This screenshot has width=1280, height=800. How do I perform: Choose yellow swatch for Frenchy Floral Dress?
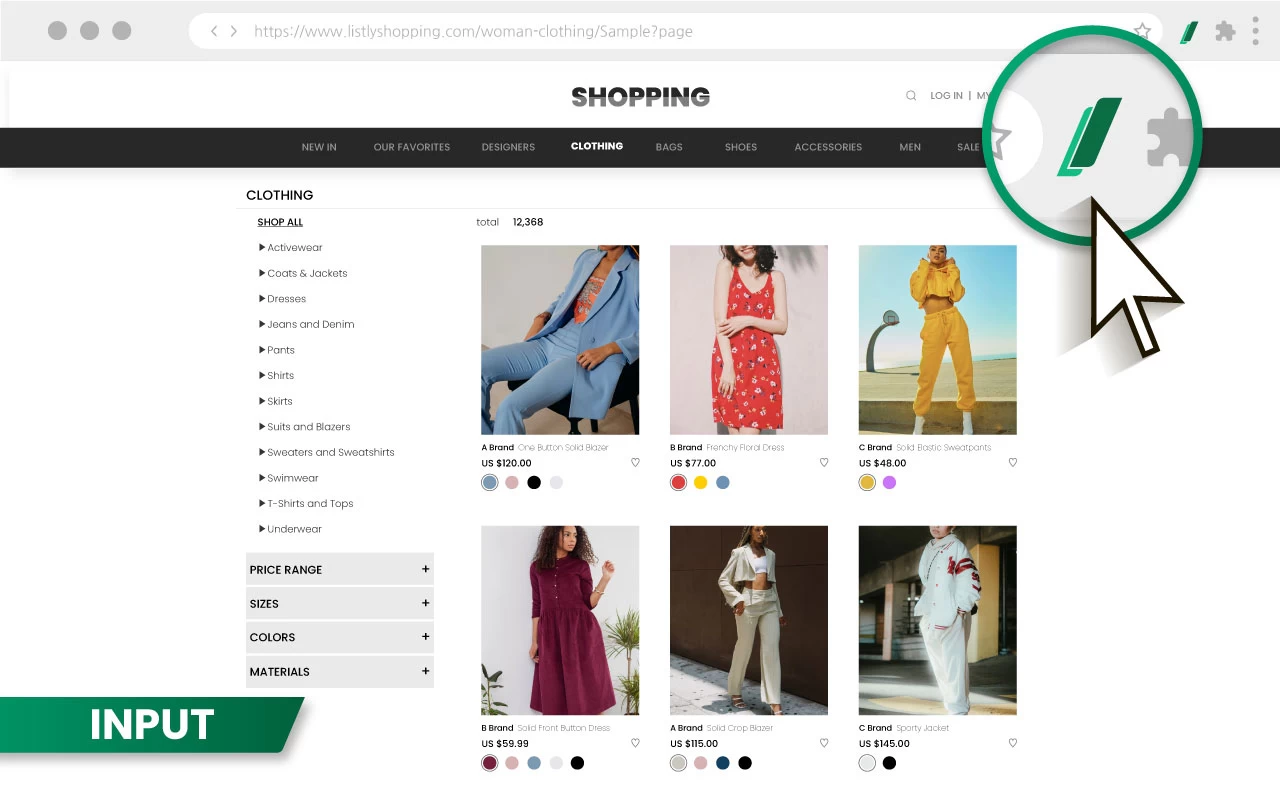click(x=700, y=482)
